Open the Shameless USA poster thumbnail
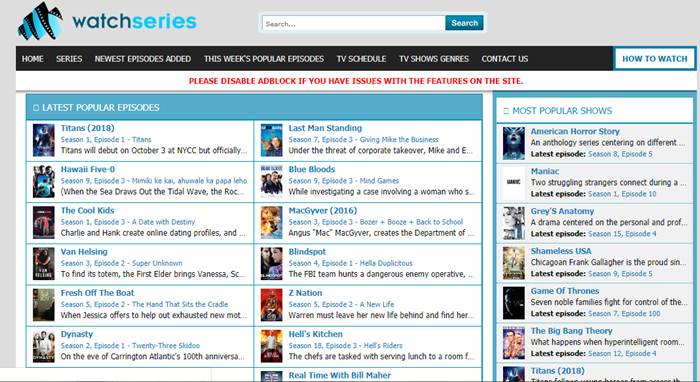700x382 pixels. coord(514,263)
